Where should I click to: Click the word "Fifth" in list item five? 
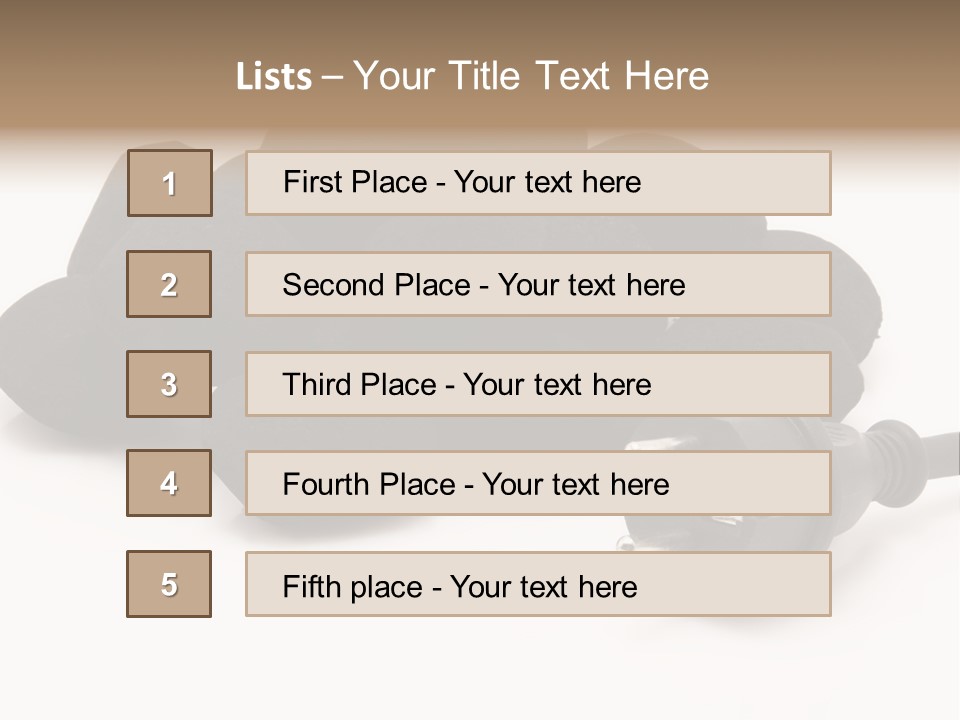pos(312,586)
